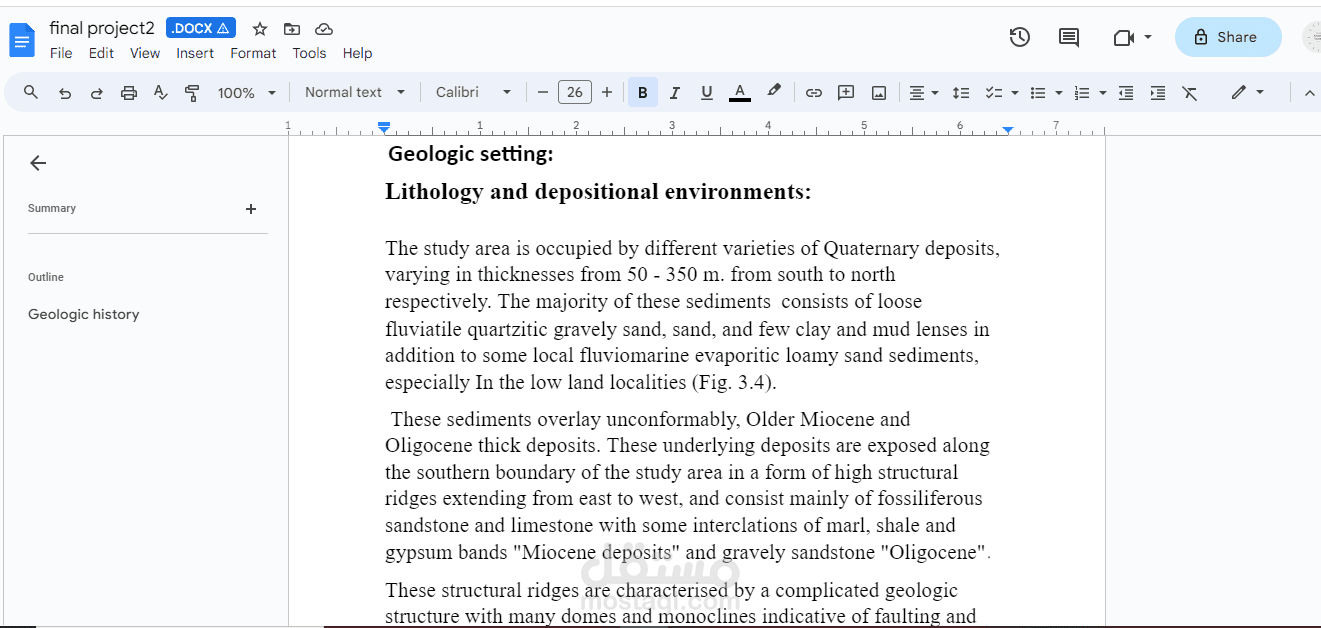Open the search menus magnifier
Image resolution: width=1321 pixels, height=628 pixels.
point(31,92)
